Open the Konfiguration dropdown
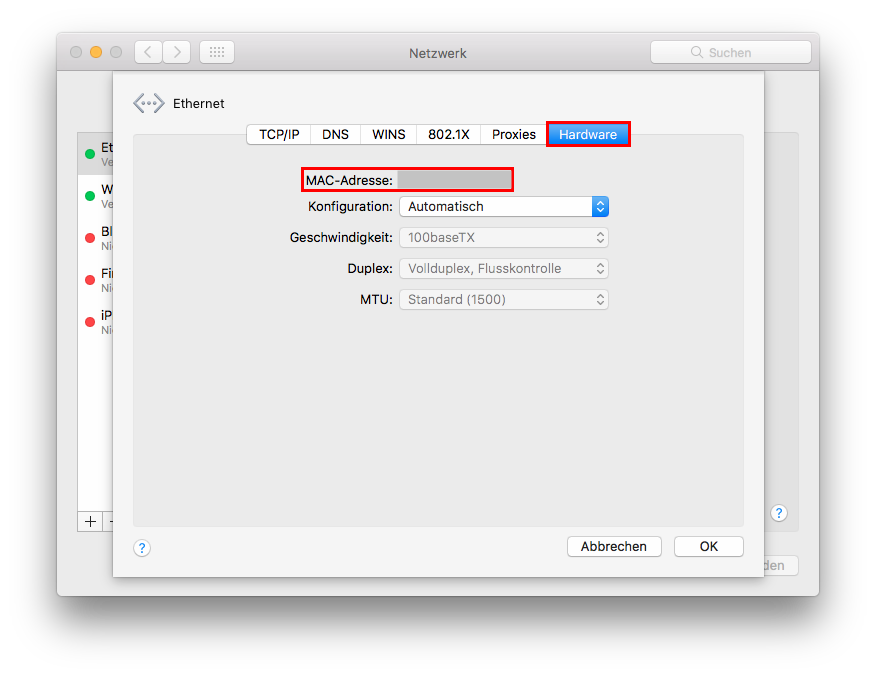Screen dimensions: 874x675 503,207
